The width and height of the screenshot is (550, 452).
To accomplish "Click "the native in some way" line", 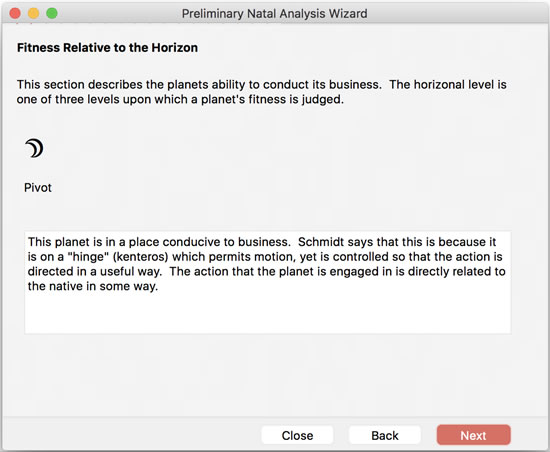I will (x=93, y=286).
